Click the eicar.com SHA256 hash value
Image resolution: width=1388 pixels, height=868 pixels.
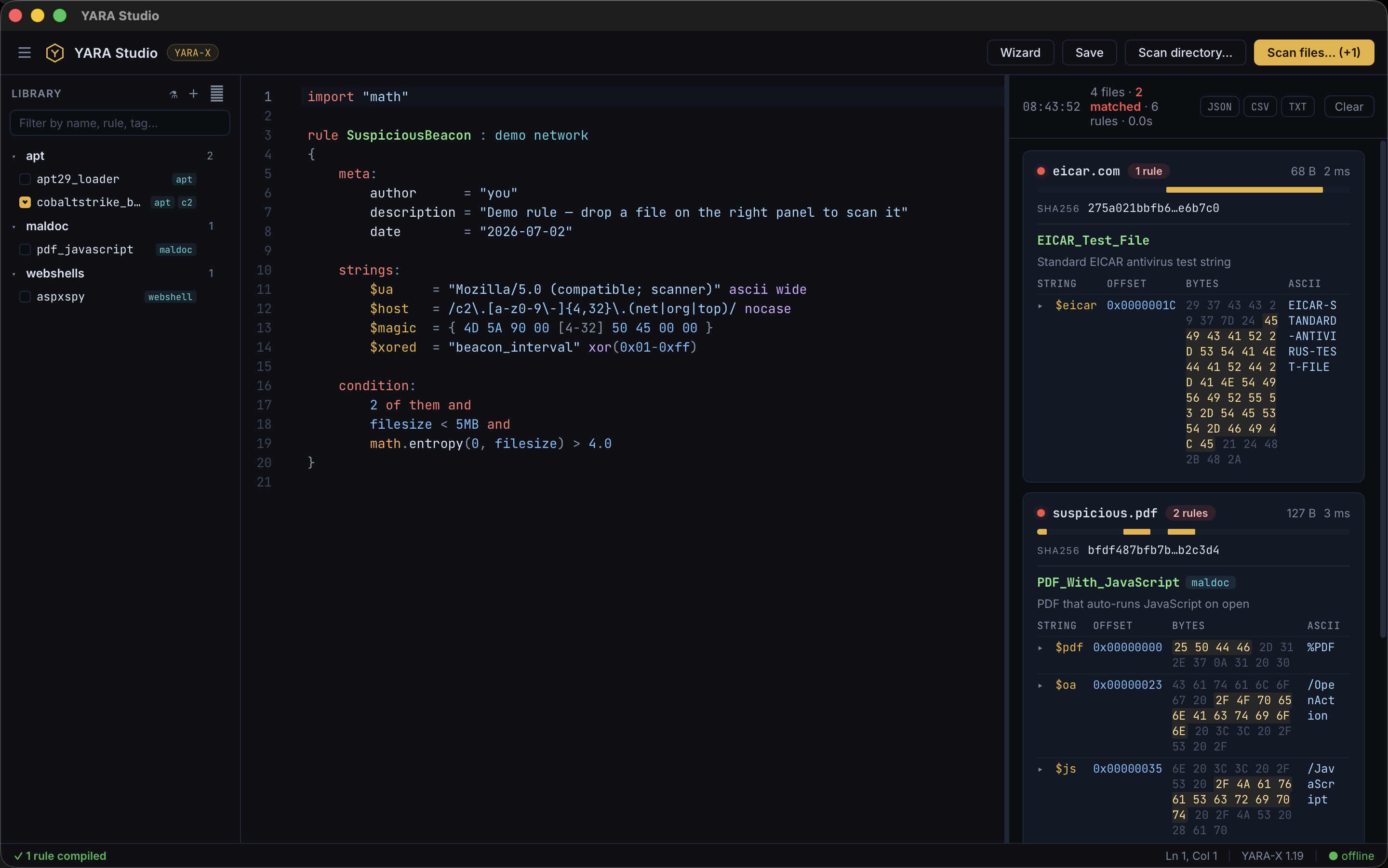pos(1153,209)
